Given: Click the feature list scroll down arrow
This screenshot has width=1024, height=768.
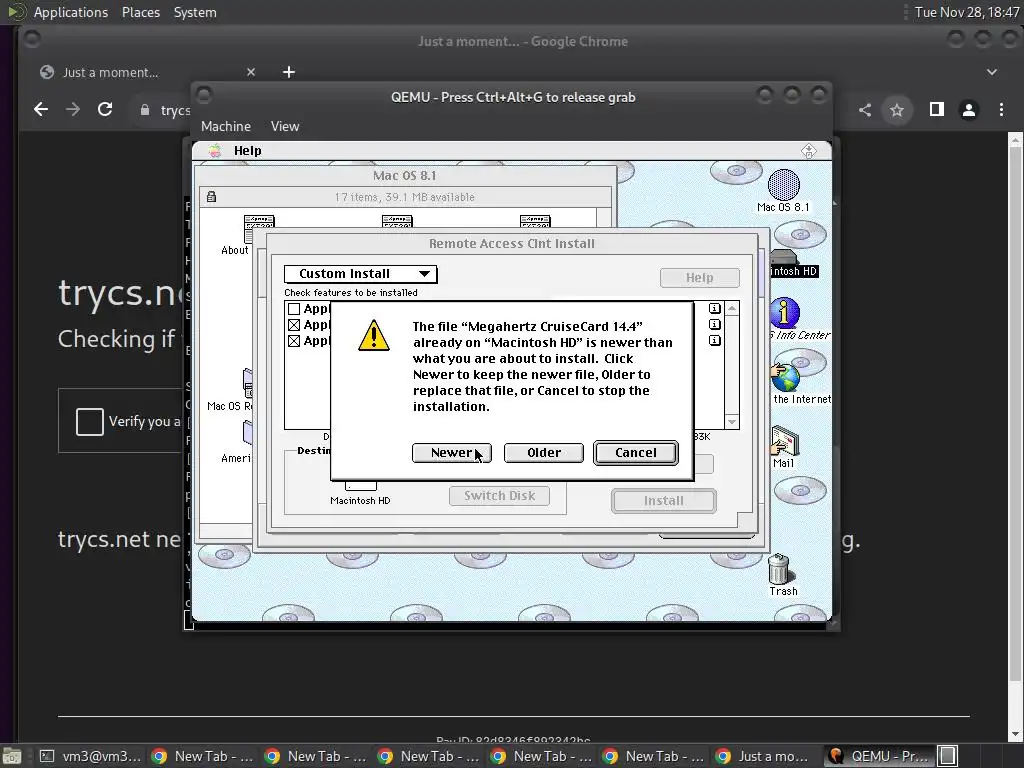Looking at the screenshot, I should (x=732, y=423).
